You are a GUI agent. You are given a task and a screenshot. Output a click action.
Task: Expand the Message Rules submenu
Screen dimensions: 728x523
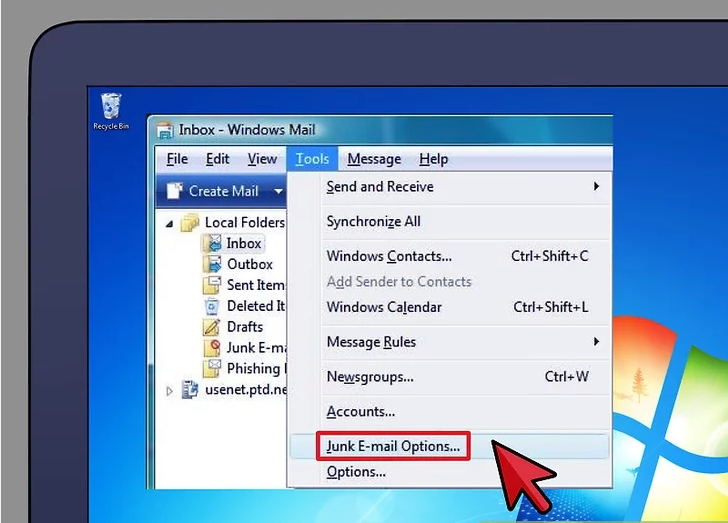[596, 342]
